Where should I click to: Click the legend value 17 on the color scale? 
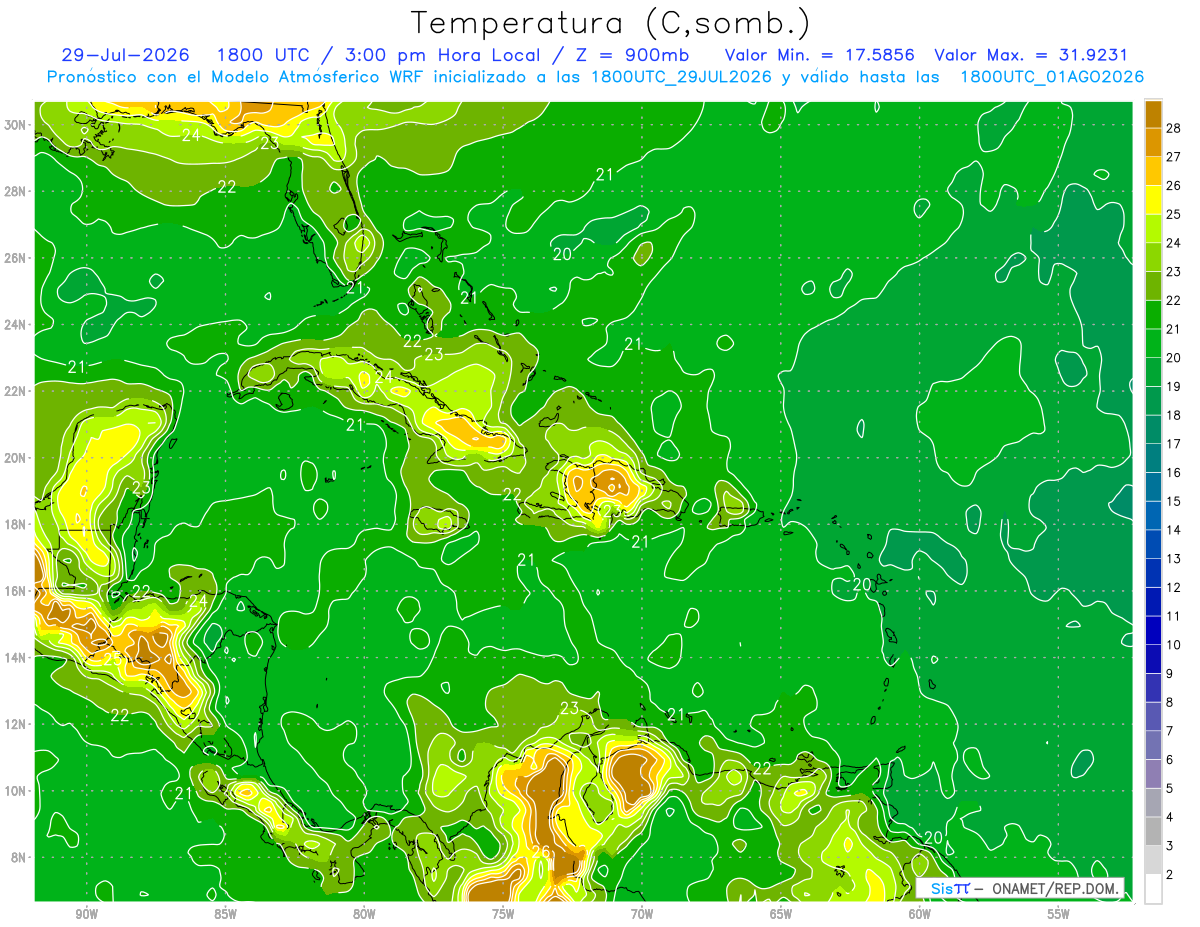(1174, 444)
